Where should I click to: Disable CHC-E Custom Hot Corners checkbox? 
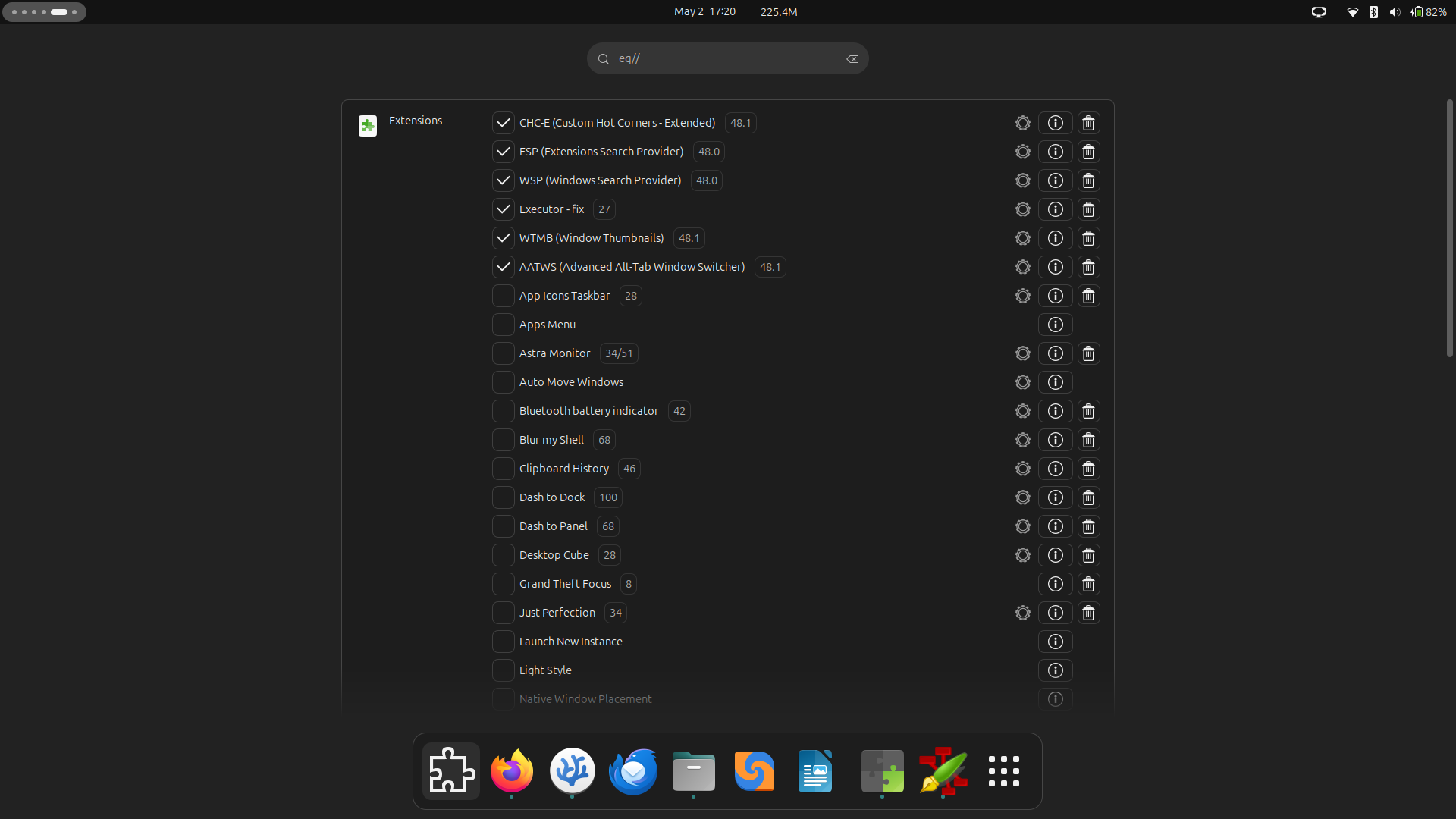(x=503, y=123)
